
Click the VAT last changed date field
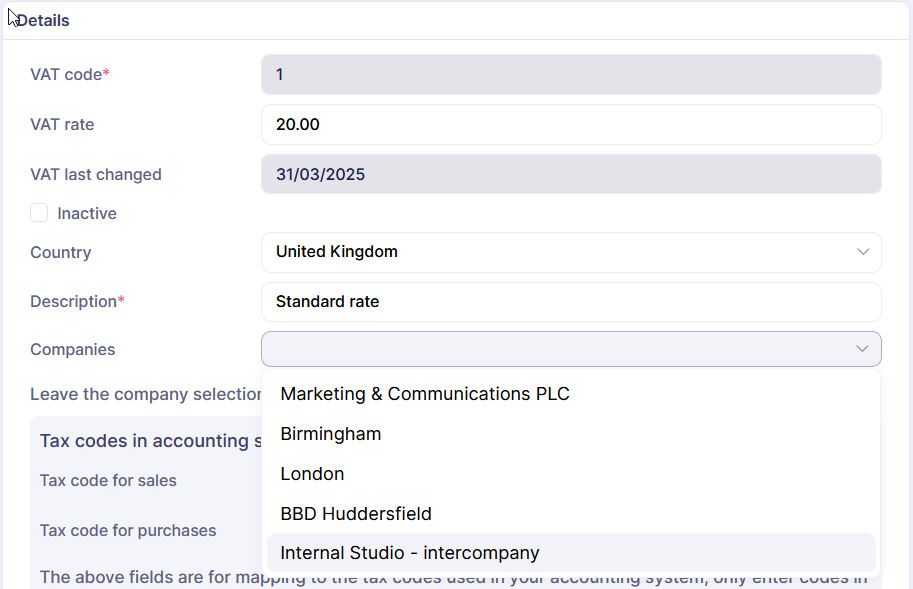click(570, 175)
